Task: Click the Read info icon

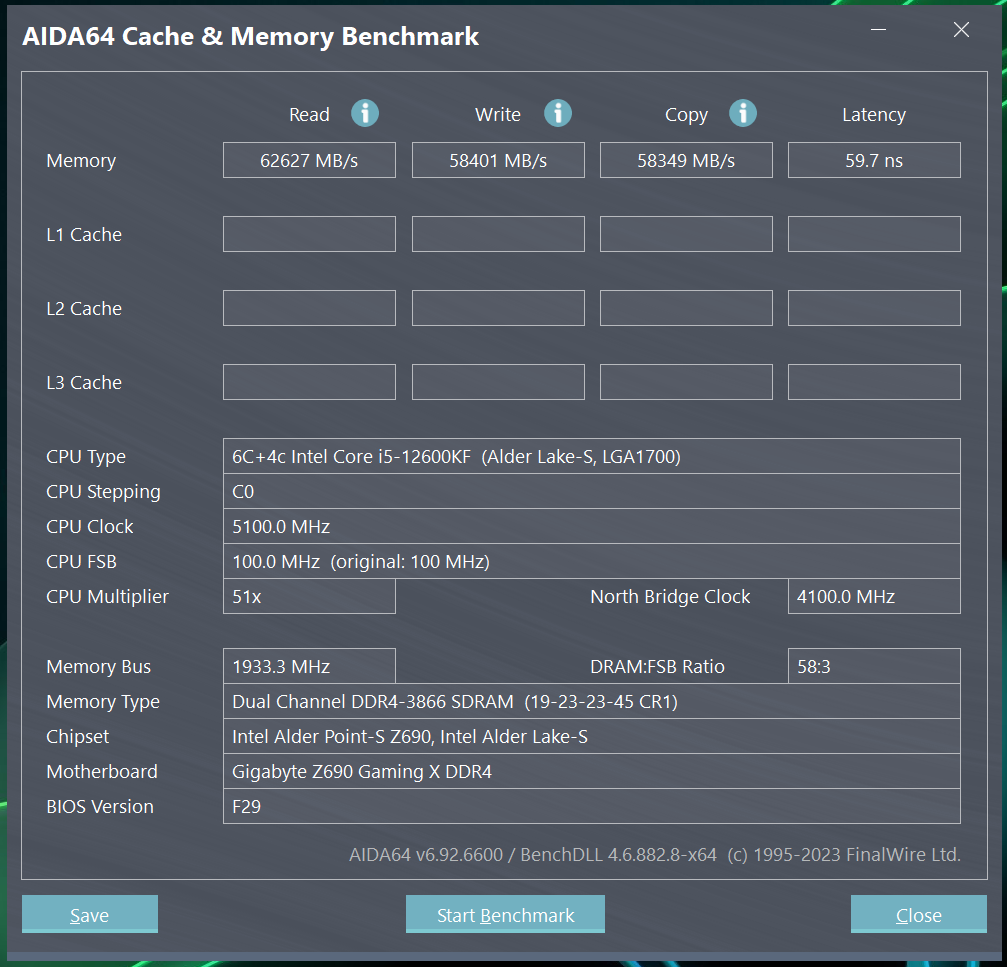Action: 365,113
